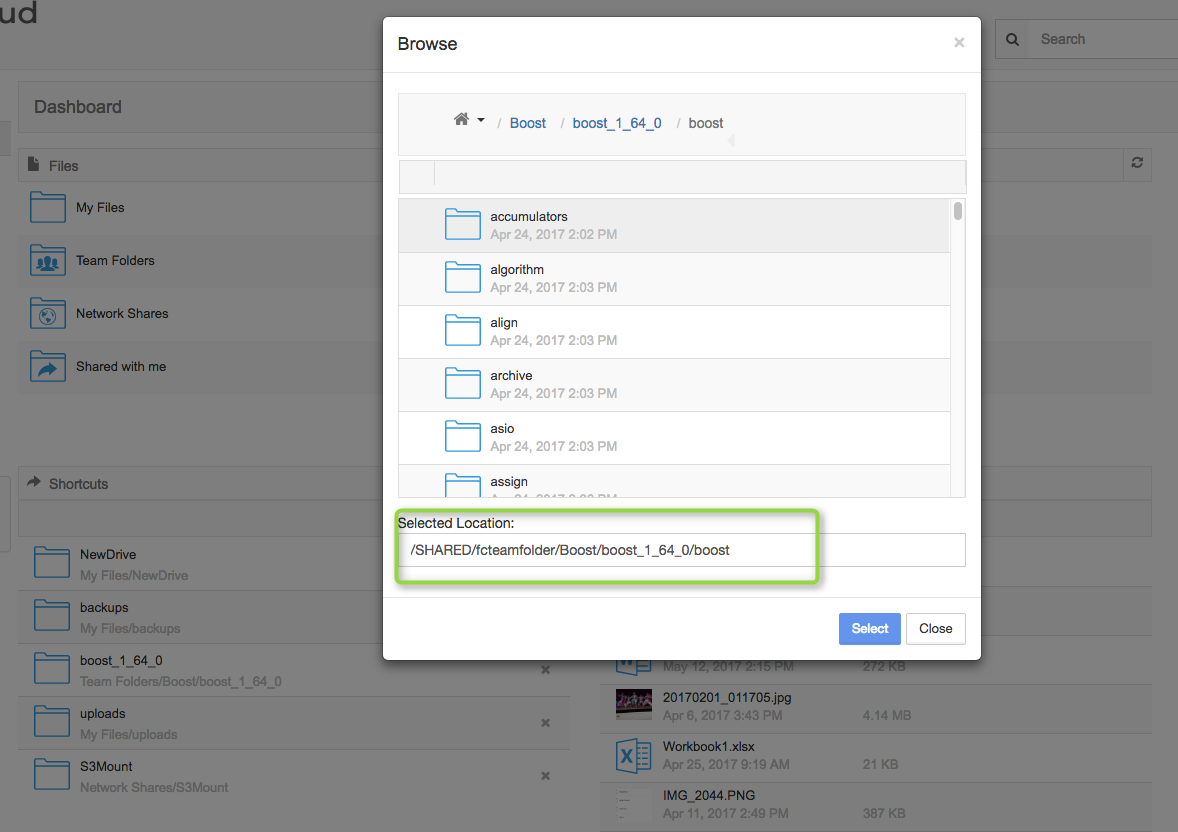Screen dimensions: 1178x832
Task: Expand the home dropdown caret in breadcrumb
Action: (x=481, y=120)
